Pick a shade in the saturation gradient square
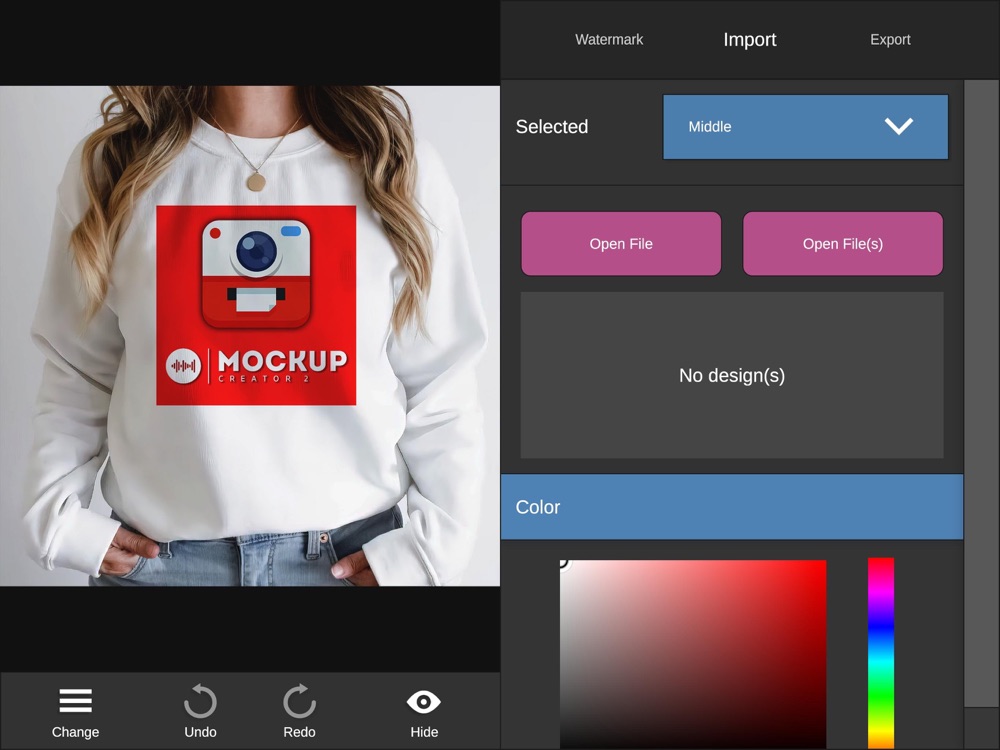Screen dimensions: 1000x750 [x=693, y=654]
